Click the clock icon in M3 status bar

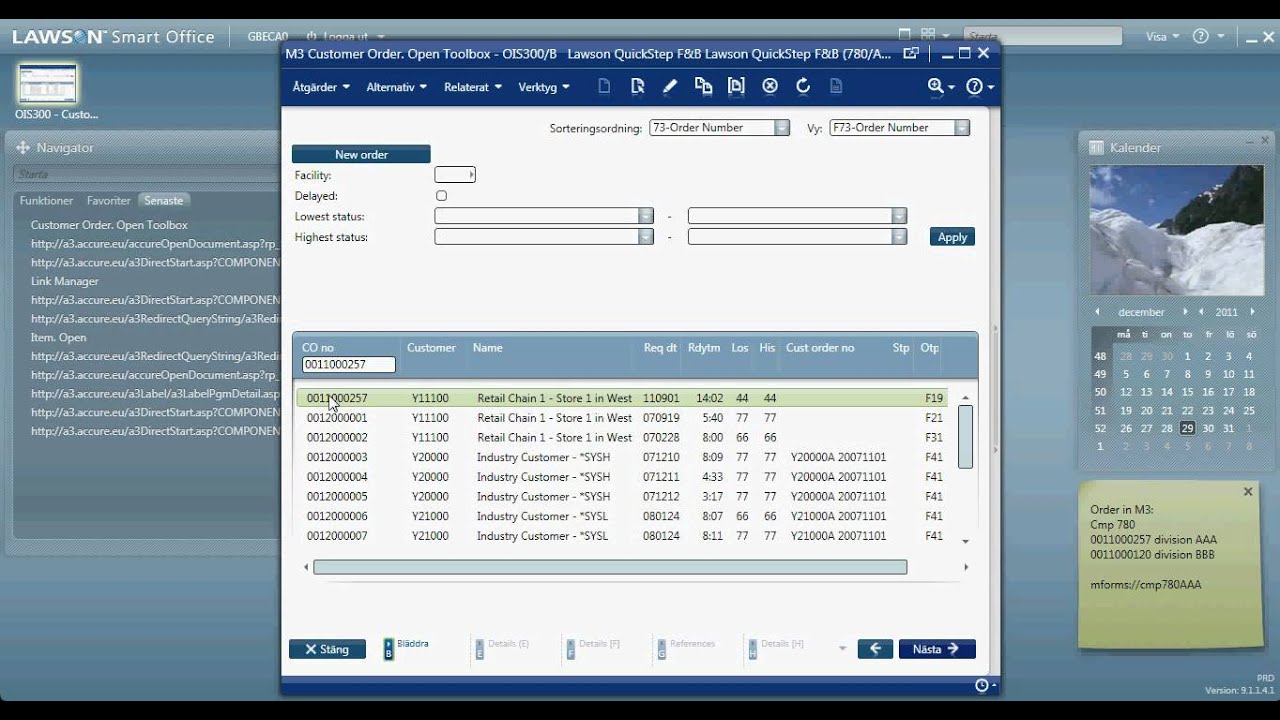coord(982,685)
